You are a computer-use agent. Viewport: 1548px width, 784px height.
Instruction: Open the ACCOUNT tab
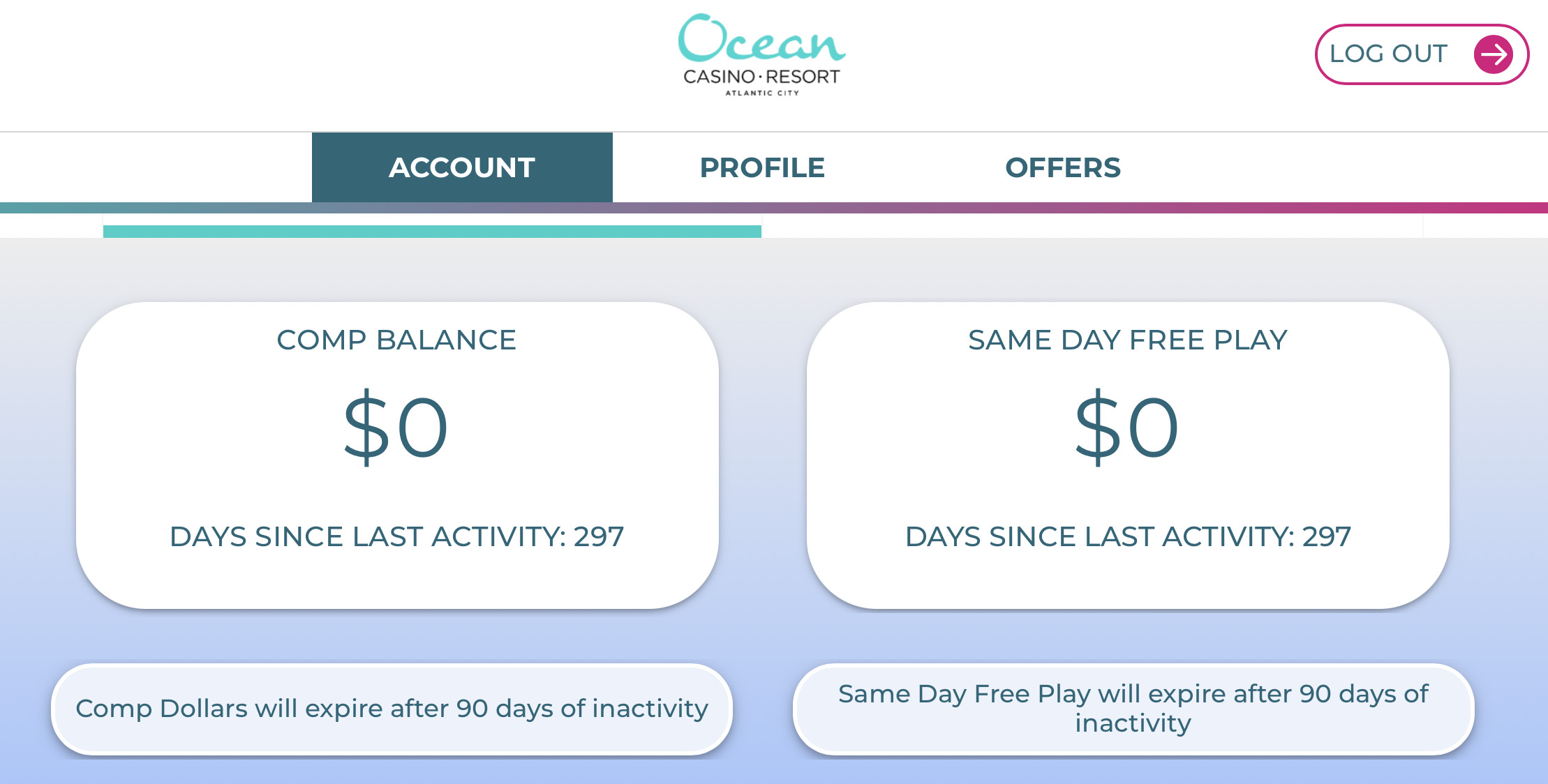[x=462, y=167]
